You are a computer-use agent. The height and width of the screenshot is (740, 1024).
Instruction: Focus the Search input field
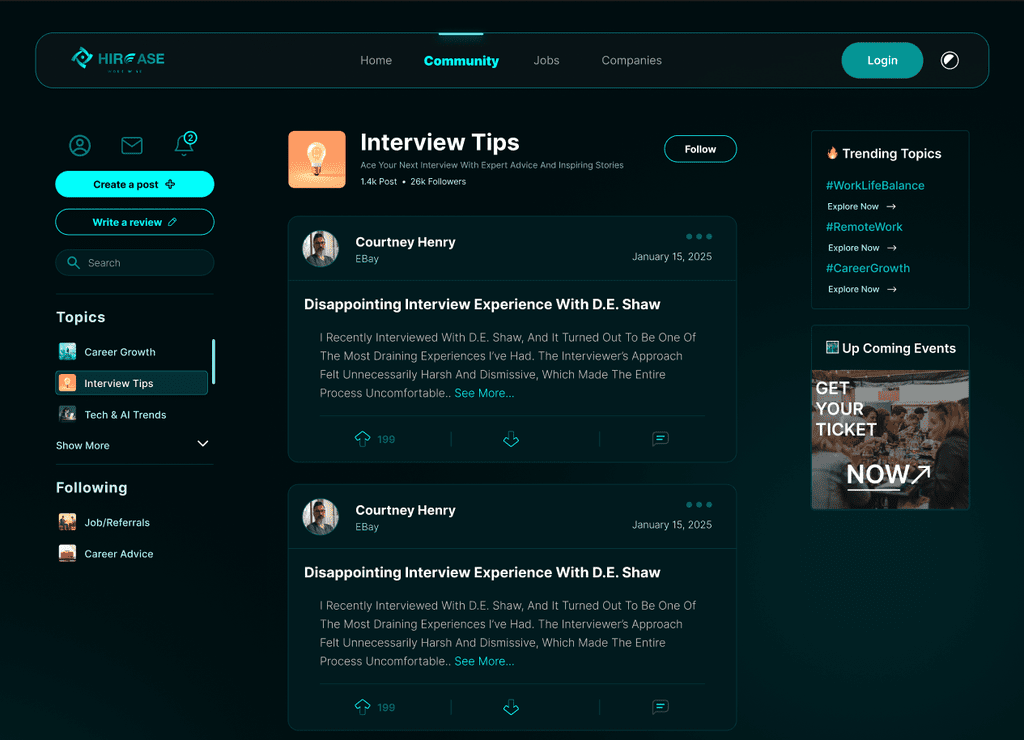click(135, 263)
